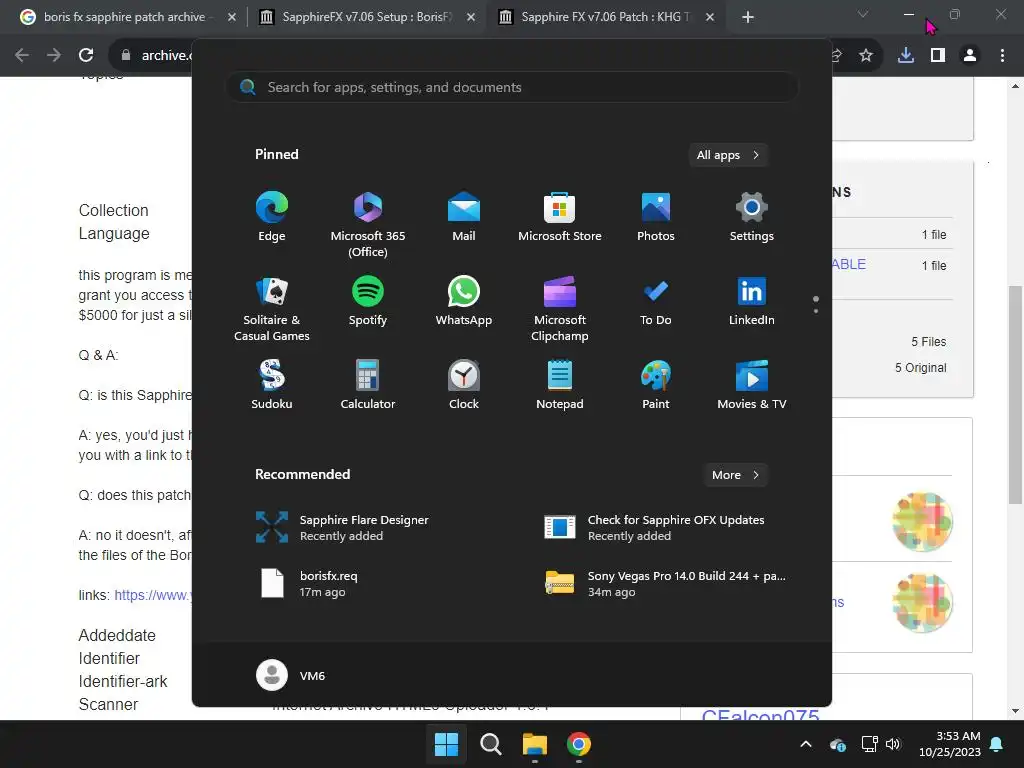
Task: Open the VM6 user account menu
Action: 291,675
